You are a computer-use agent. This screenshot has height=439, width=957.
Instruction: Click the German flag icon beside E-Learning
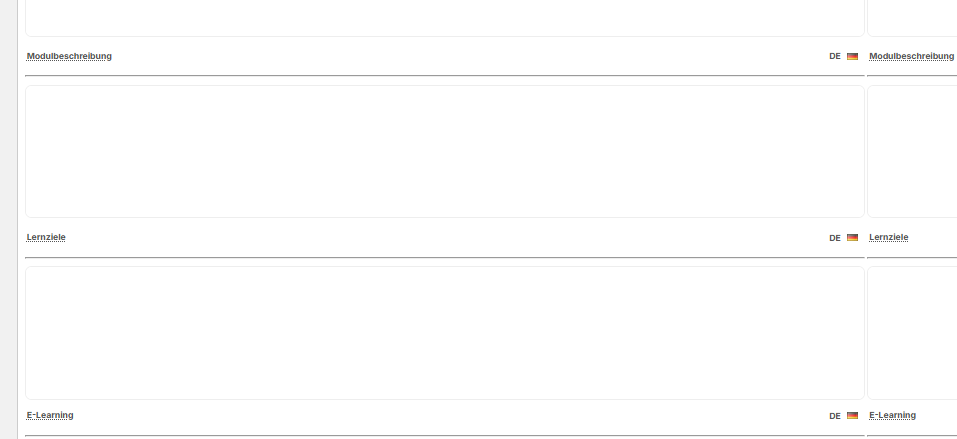click(852, 416)
